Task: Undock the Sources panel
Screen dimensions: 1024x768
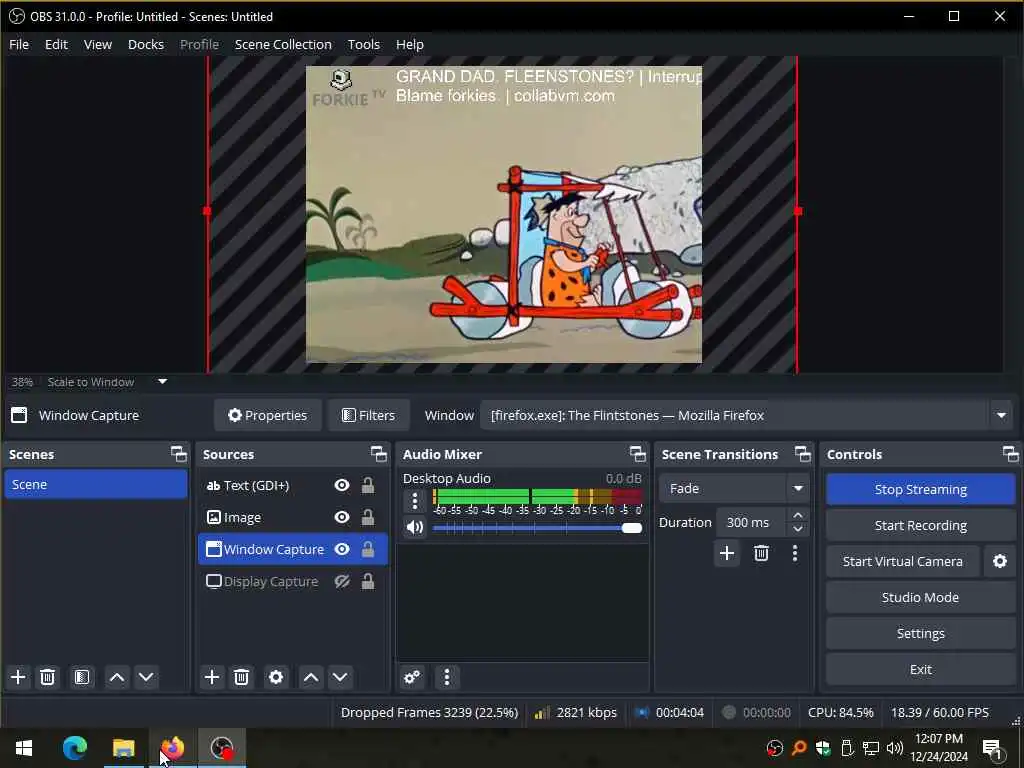Action: [x=379, y=454]
